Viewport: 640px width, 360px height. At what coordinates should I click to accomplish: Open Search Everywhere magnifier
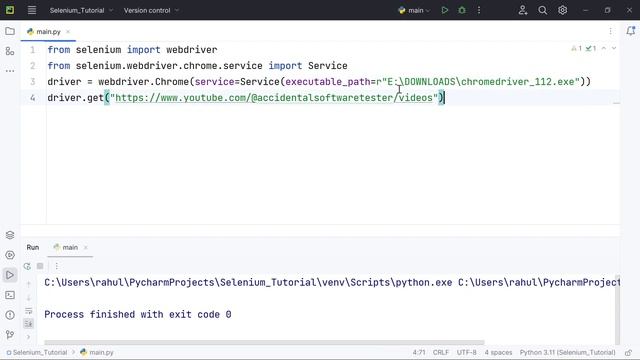coord(542,10)
